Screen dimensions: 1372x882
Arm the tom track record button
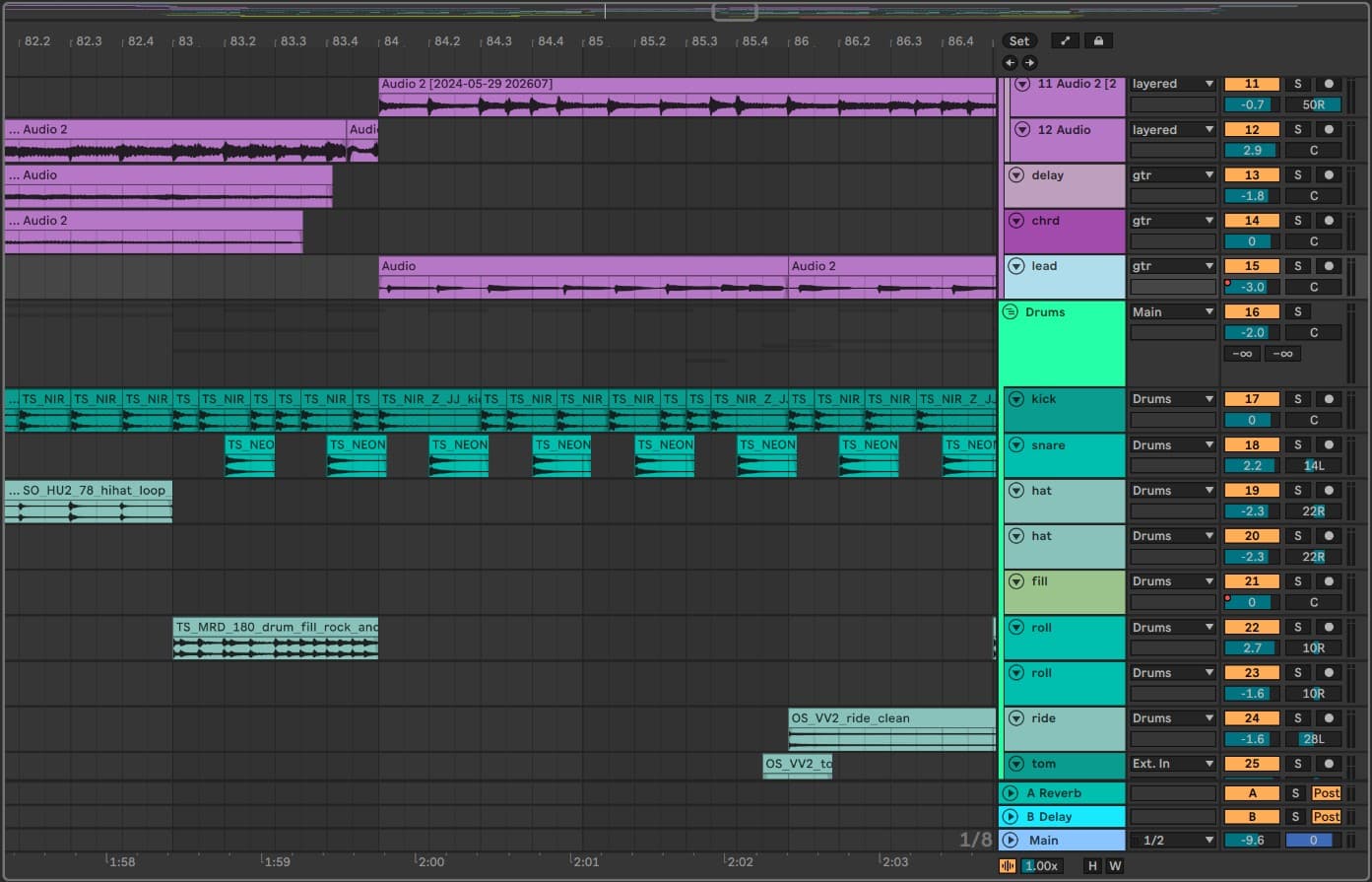[x=1329, y=763]
